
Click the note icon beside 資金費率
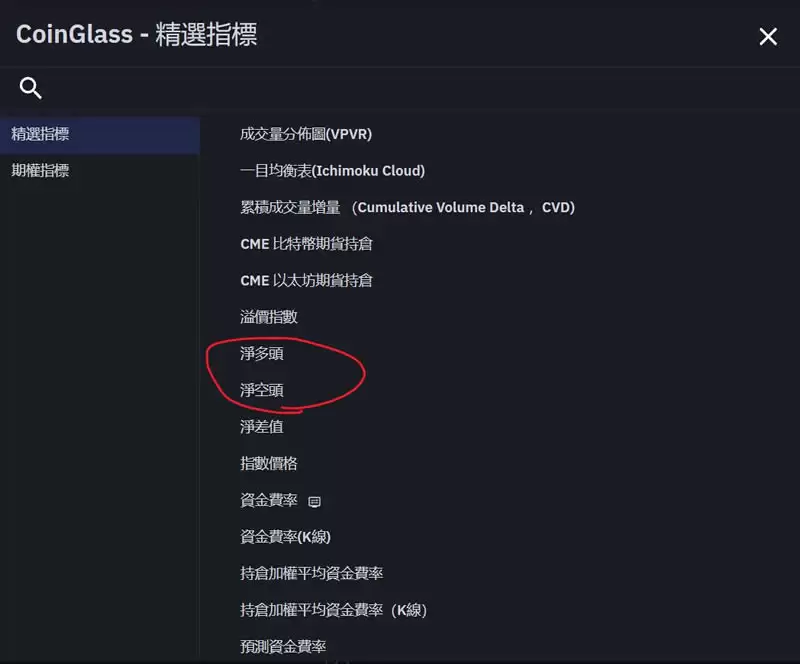pyautogui.click(x=314, y=501)
